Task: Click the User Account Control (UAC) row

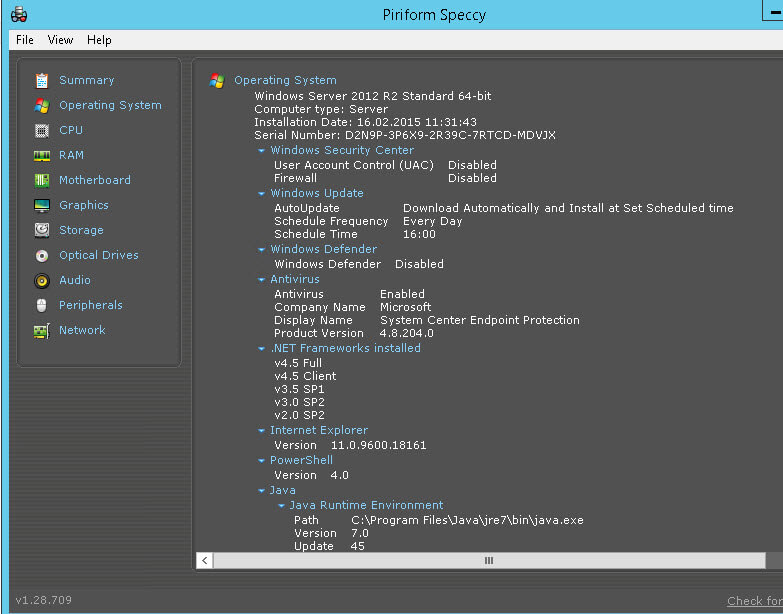Action: 385,165
